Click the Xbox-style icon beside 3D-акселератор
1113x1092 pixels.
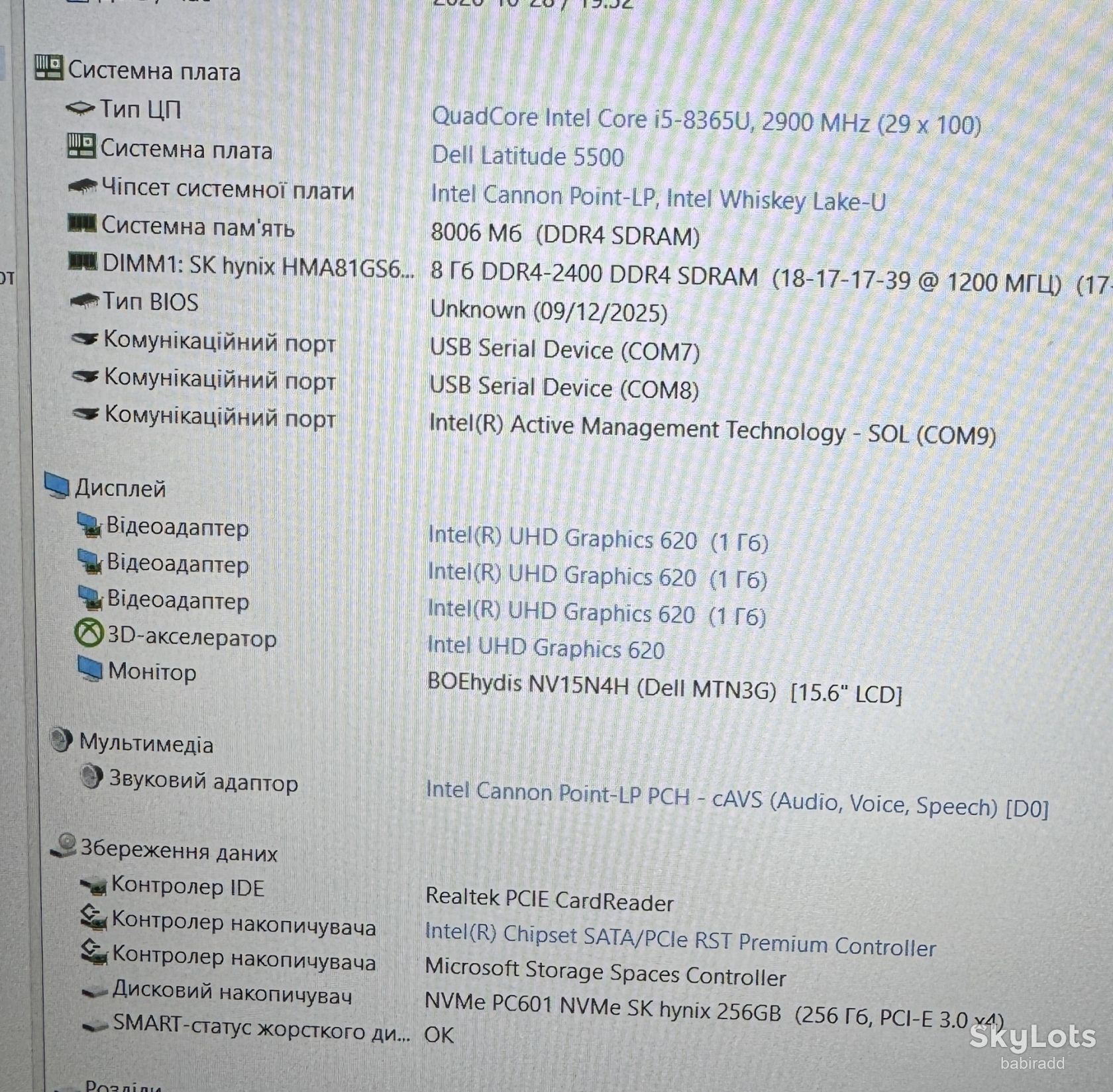click(89, 633)
